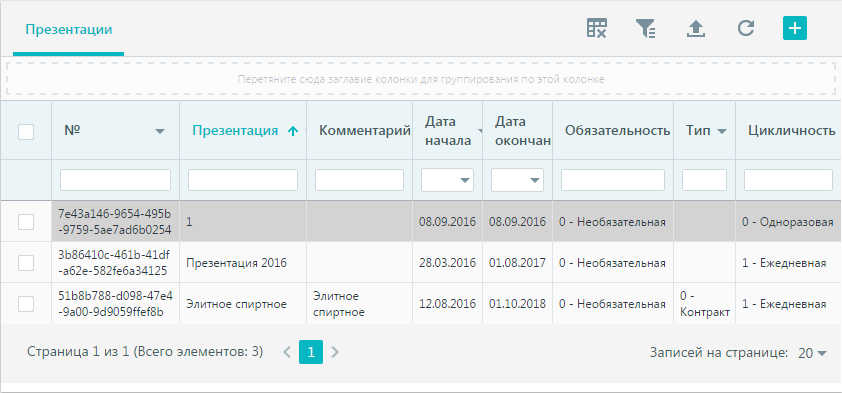The image size is (842, 393).
Task: Open the Тип column header dropdown arrow
Action: pyautogui.click(x=721, y=132)
